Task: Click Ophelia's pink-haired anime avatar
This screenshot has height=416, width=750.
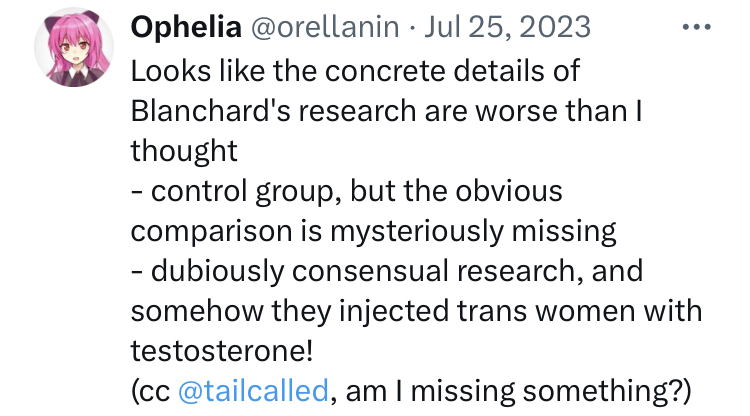Action: point(70,53)
